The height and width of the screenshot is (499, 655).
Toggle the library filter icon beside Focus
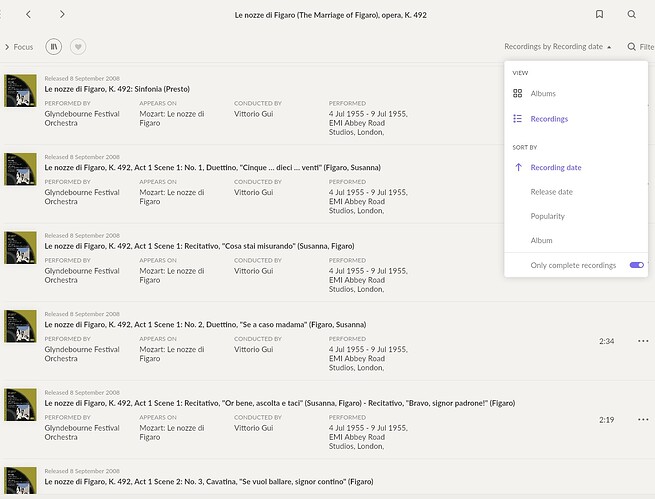tap(54, 47)
